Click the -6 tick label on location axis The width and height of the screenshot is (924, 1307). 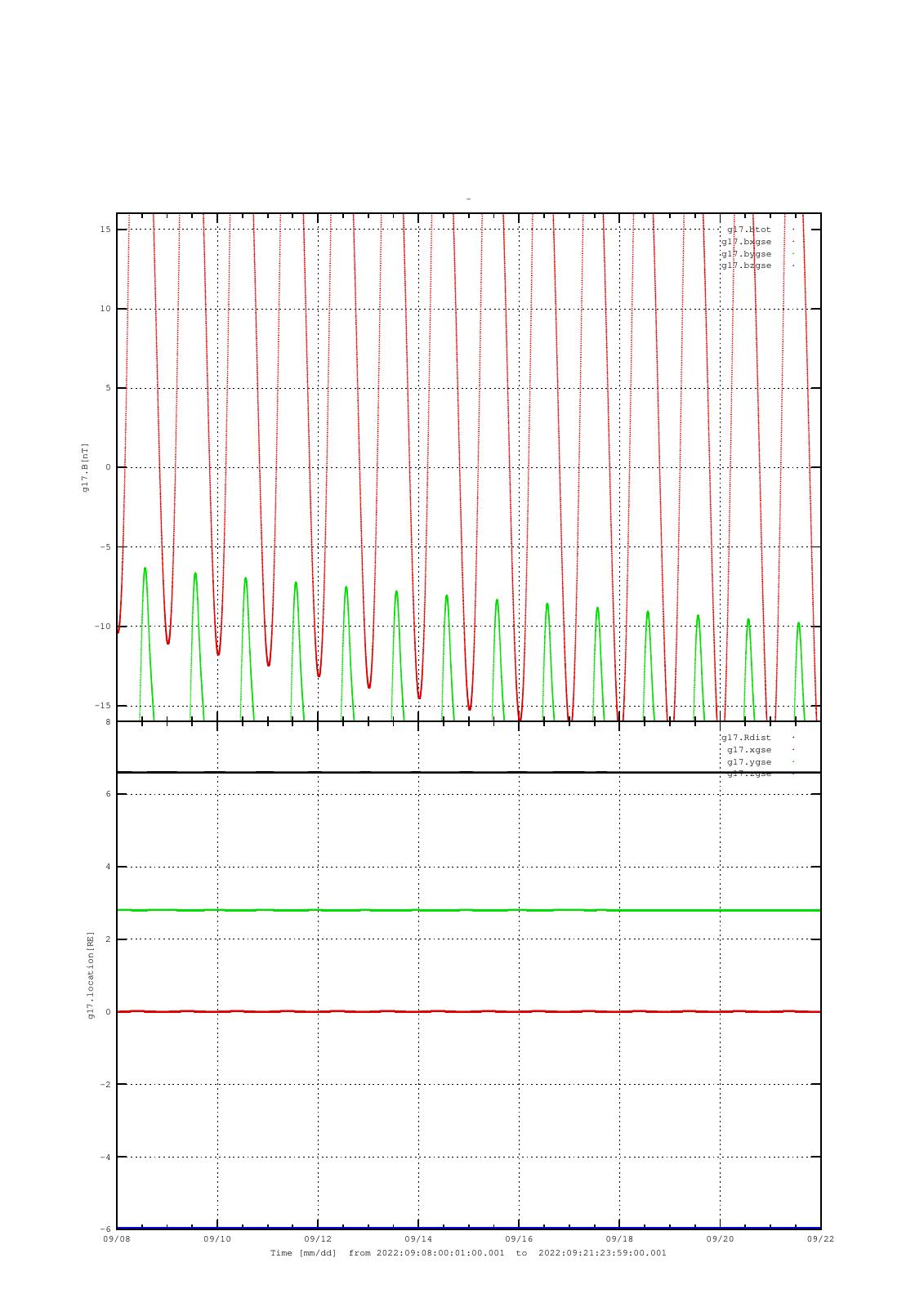[x=105, y=1229]
